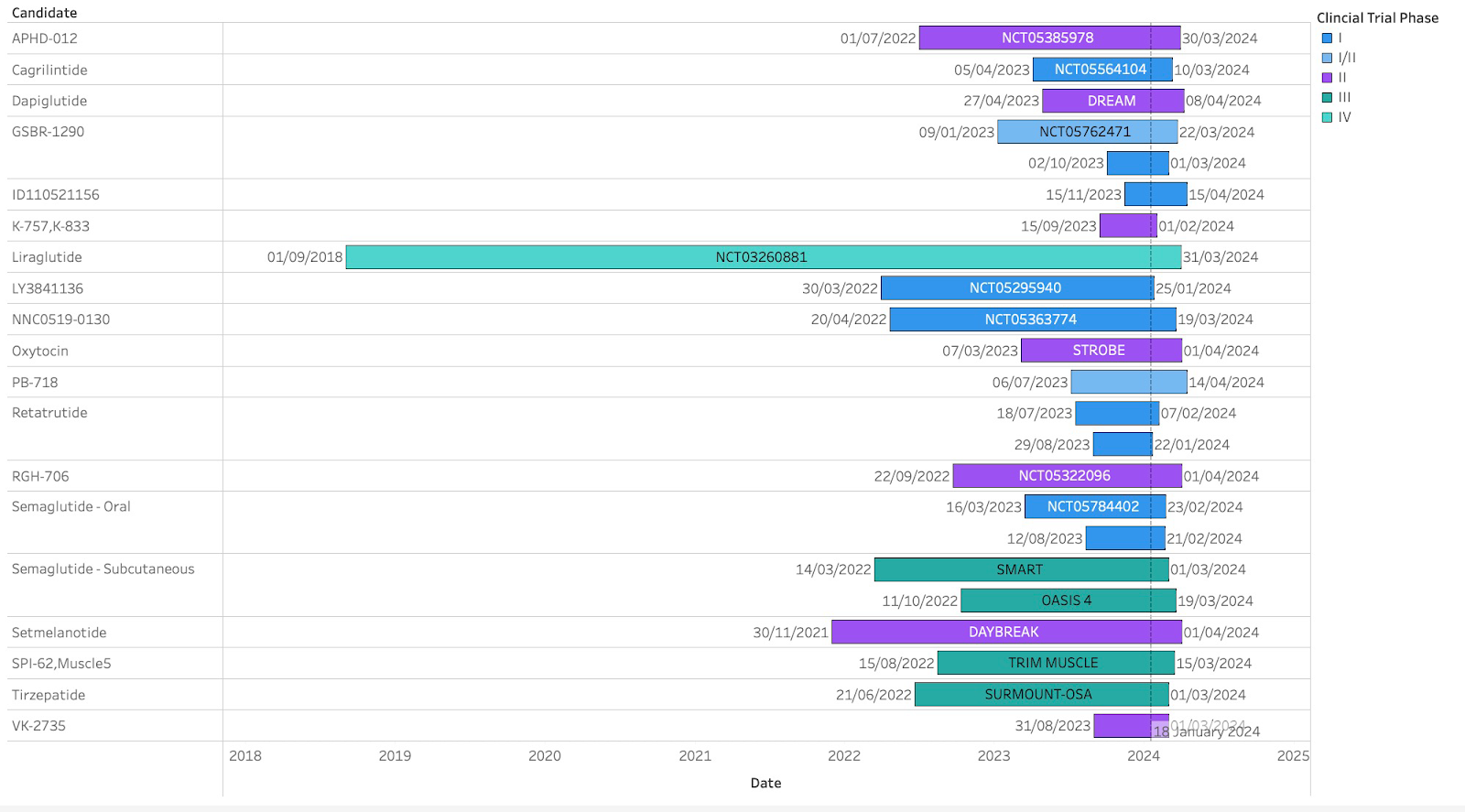The width and height of the screenshot is (1465, 812).
Task: Select the Tirzepatide candidate row label
Action: tap(49, 695)
